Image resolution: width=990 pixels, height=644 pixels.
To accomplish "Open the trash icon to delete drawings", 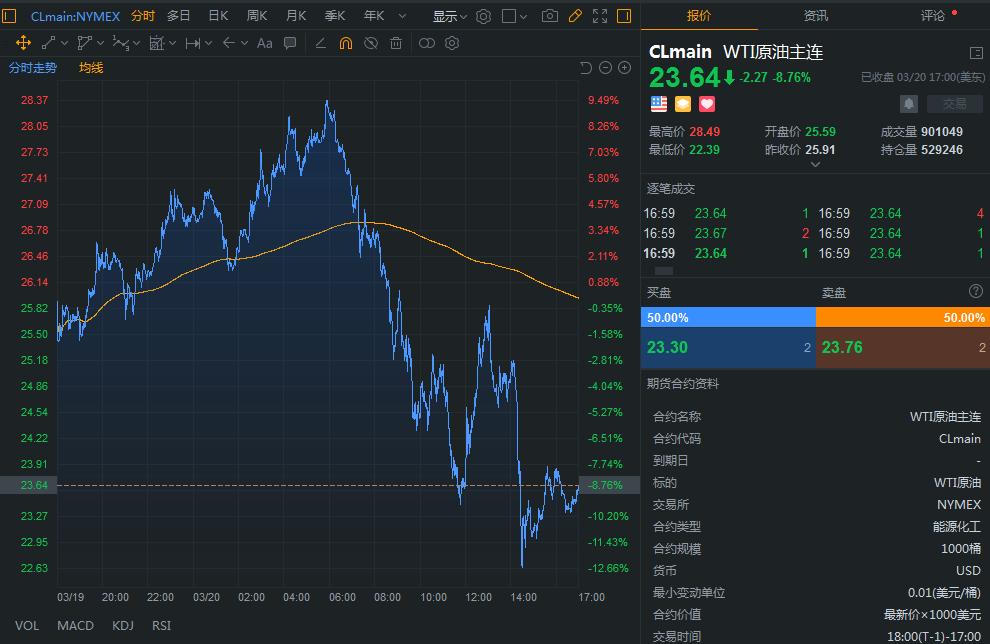I will 395,43.
